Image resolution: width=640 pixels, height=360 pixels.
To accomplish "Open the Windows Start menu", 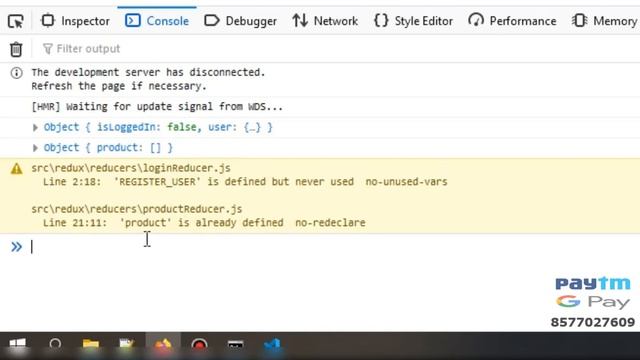I will (x=17, y=345).
